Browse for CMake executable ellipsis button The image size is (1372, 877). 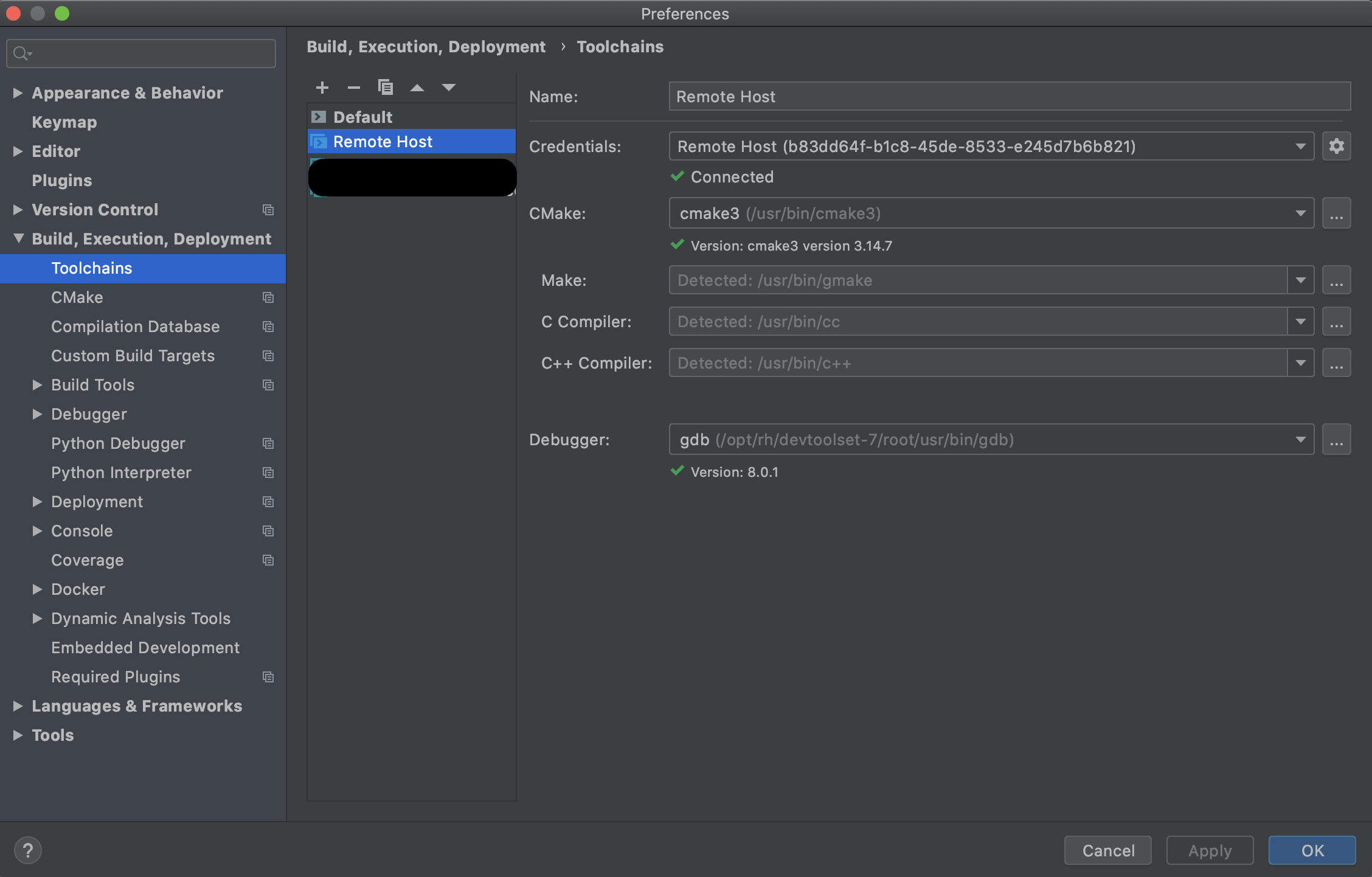click(1336, 213)
